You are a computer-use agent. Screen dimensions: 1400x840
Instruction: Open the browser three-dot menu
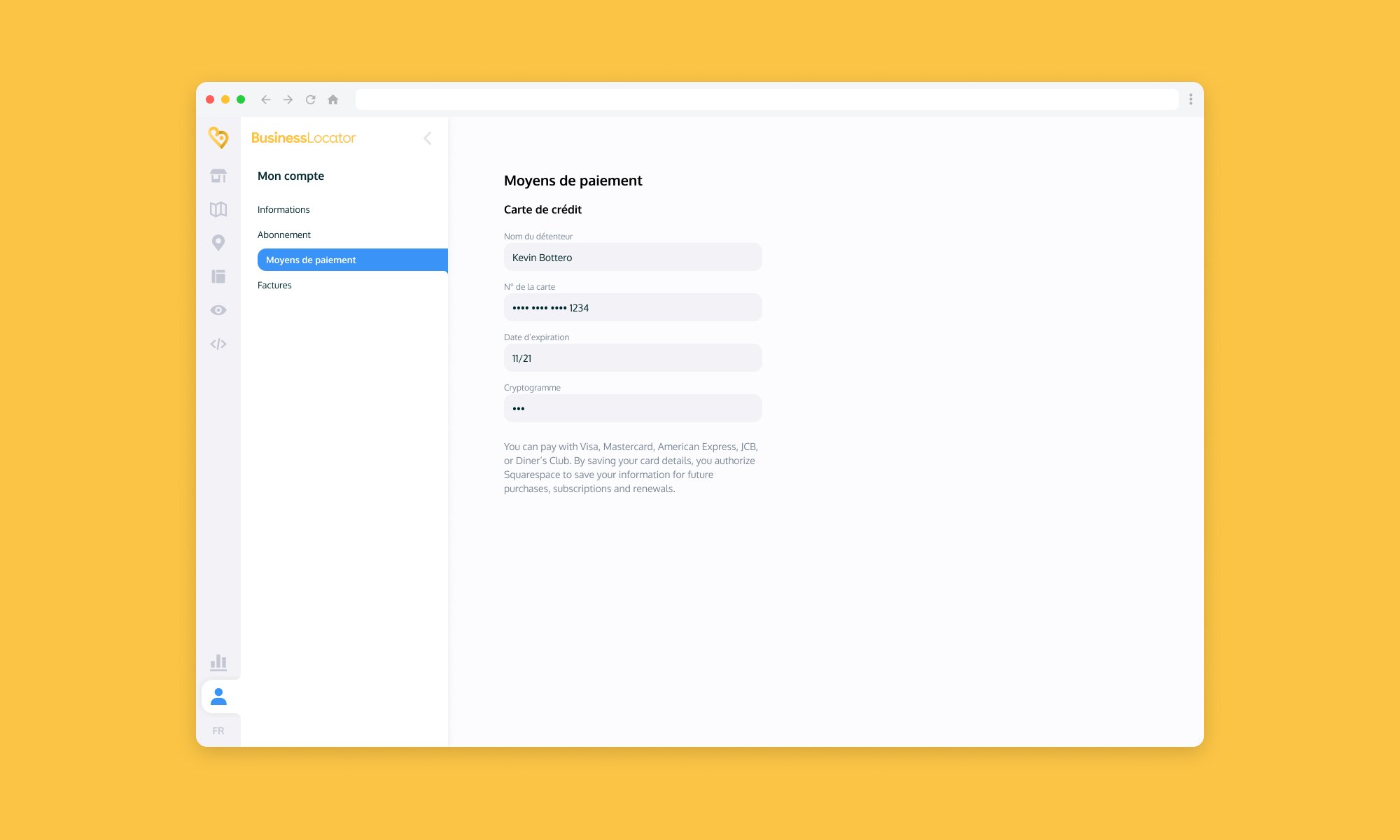tap(1191, 99)
